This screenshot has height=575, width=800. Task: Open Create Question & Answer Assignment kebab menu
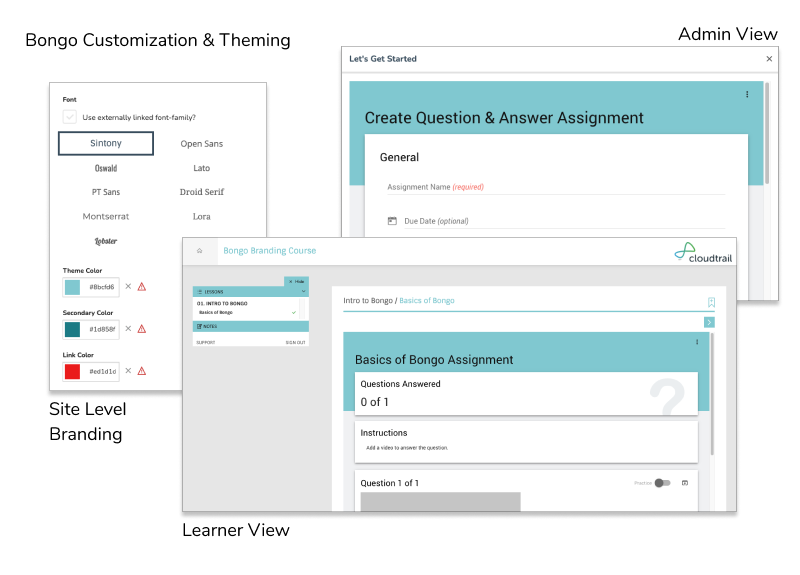pos(747,94)
